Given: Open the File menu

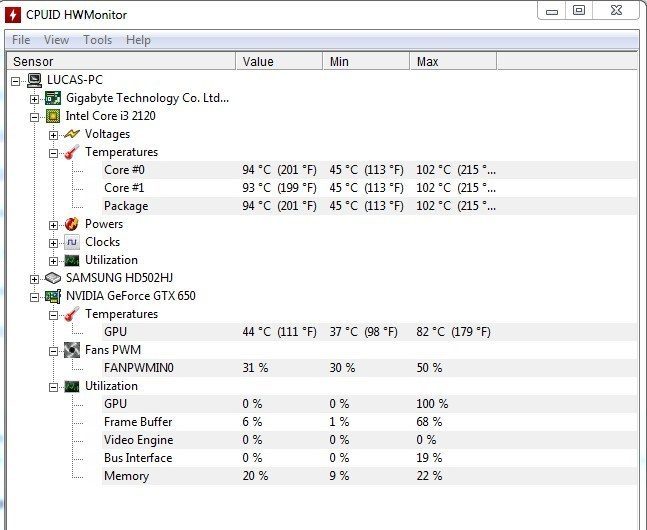Looking at the screenshot, I should 21,40.
